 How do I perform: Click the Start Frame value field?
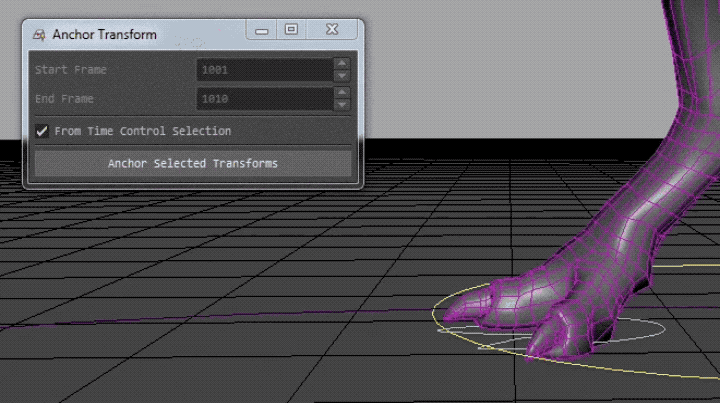pyautogui.click(x=264, y=70)
